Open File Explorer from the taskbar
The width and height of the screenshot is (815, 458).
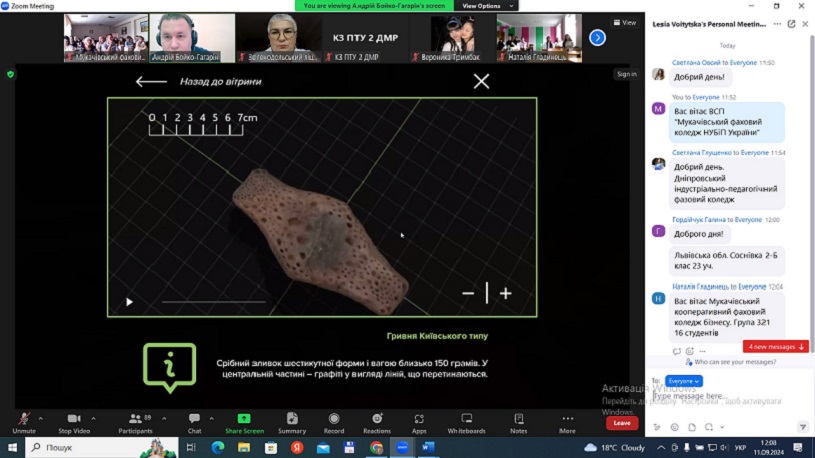[244, 447]
